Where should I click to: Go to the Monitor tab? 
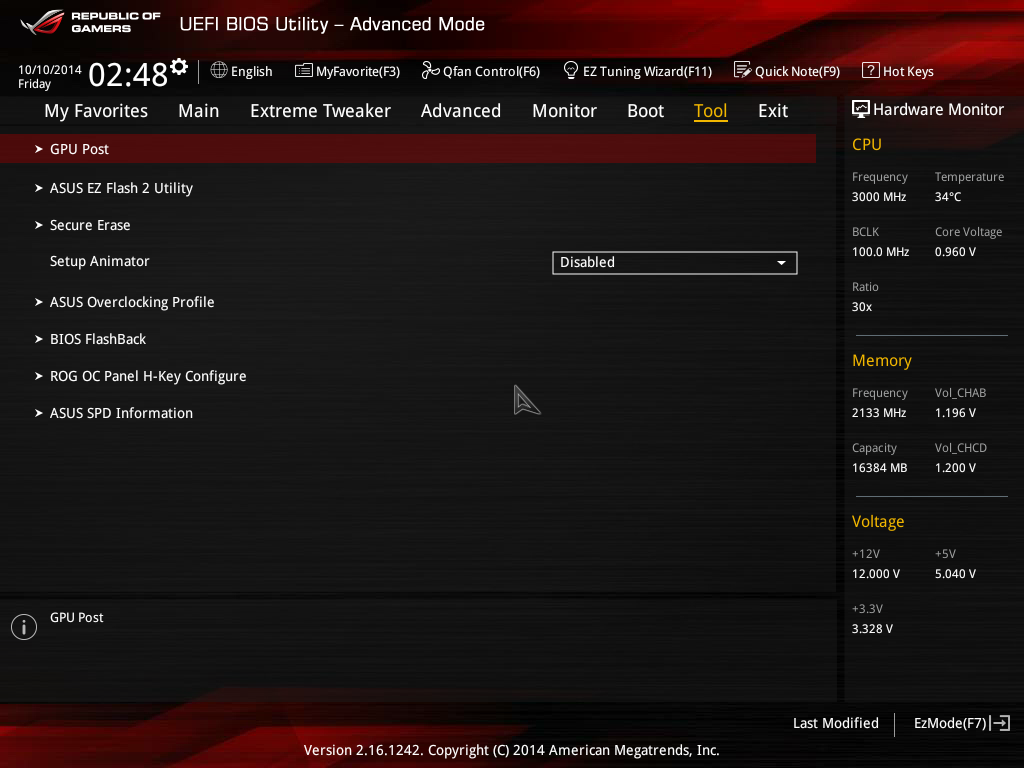[x=564, y=111]
